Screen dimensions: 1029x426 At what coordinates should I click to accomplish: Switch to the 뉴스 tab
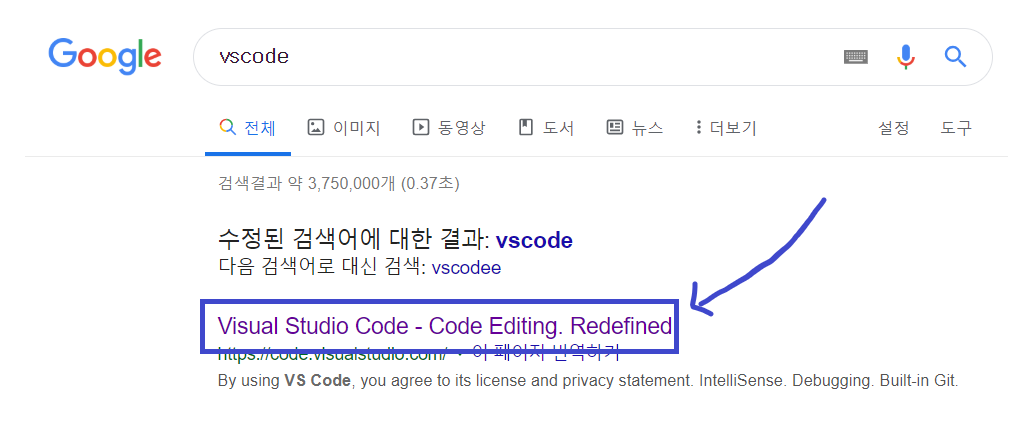click(635, 127)
